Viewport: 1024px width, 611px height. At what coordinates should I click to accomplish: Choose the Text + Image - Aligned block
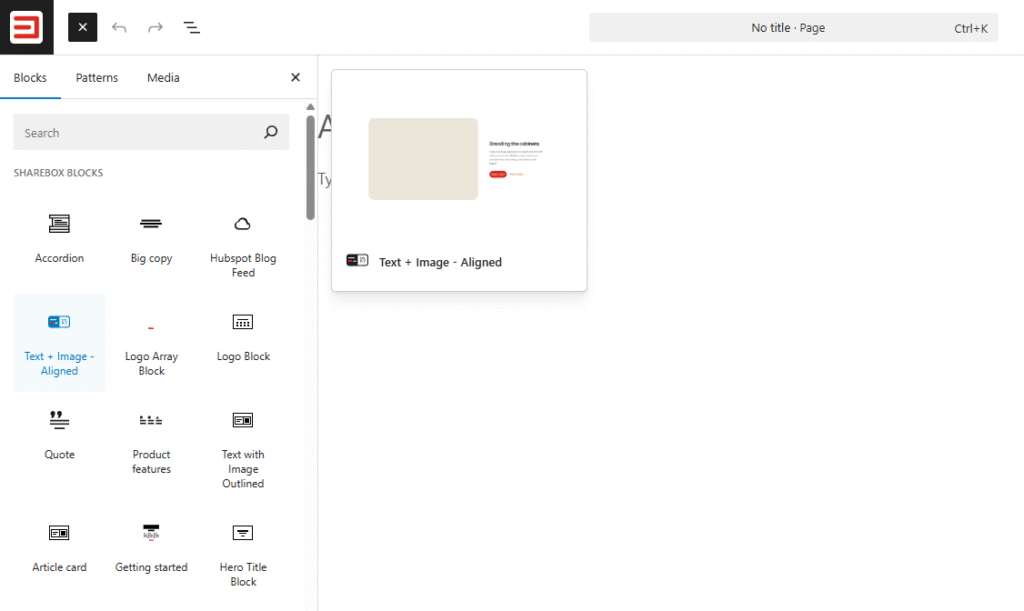click(x=59, y=343)
